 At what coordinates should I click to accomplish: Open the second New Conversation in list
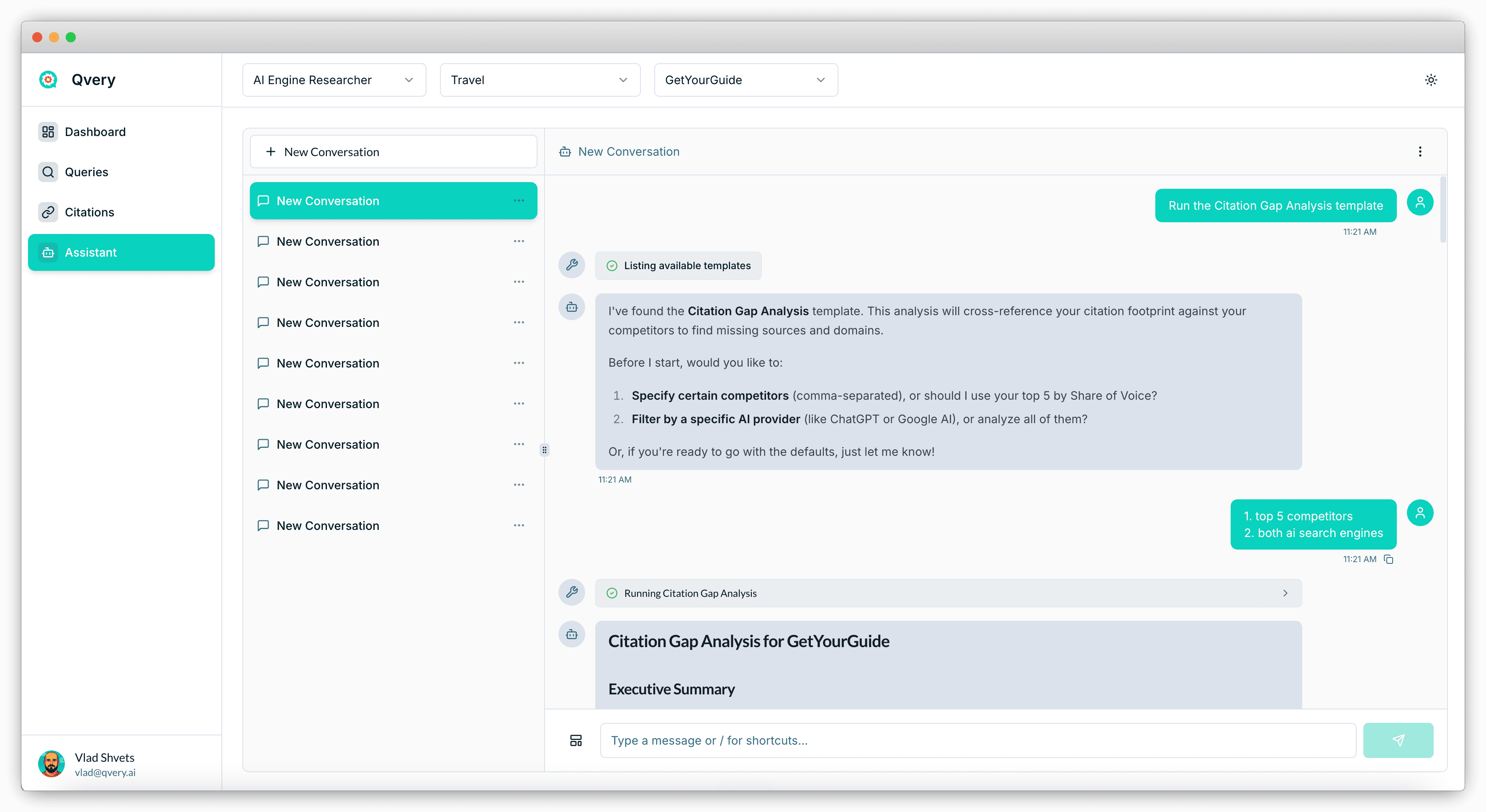pos(393,241)
